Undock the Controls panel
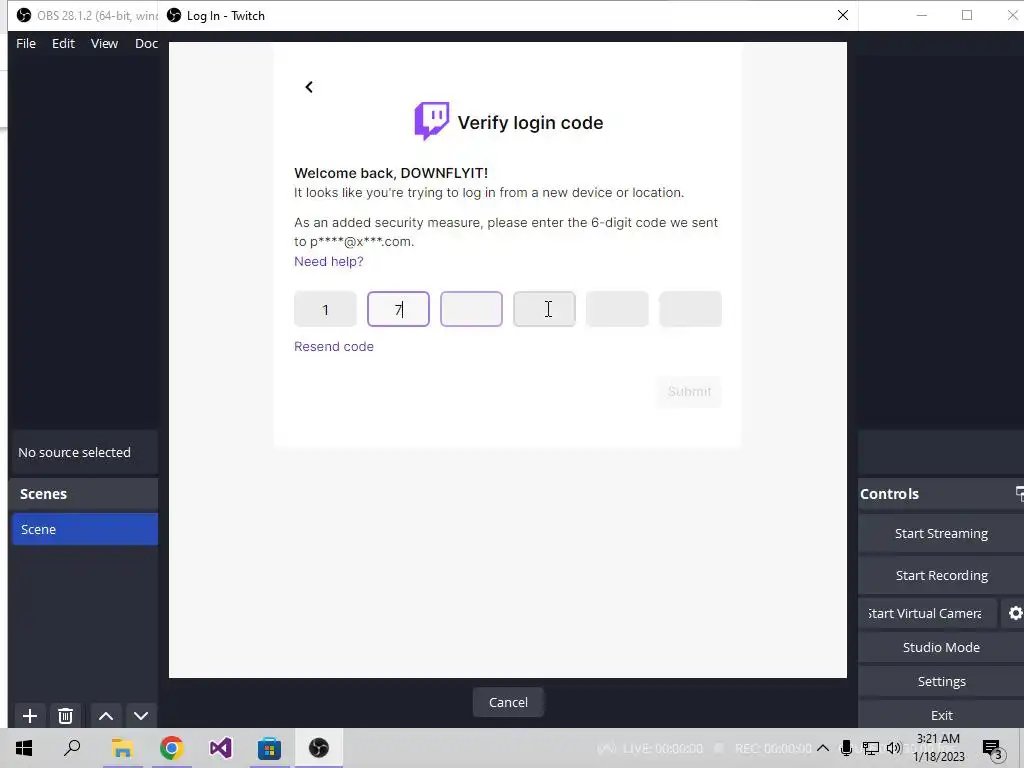Viewport: 1024px width, 768px height. pos(1019,494)
